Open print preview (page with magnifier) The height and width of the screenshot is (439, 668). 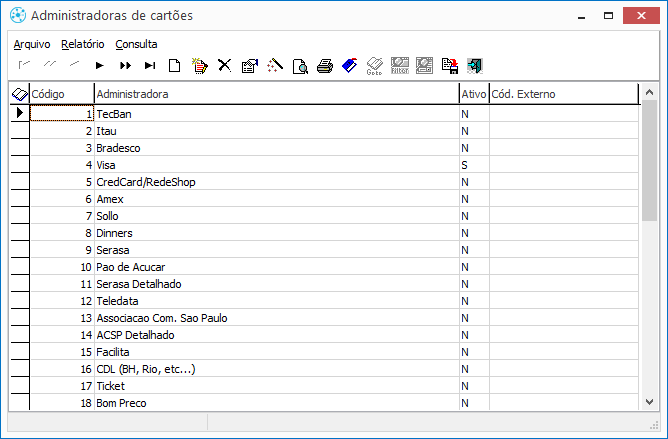pyautogui.click(x=300, y=66)
